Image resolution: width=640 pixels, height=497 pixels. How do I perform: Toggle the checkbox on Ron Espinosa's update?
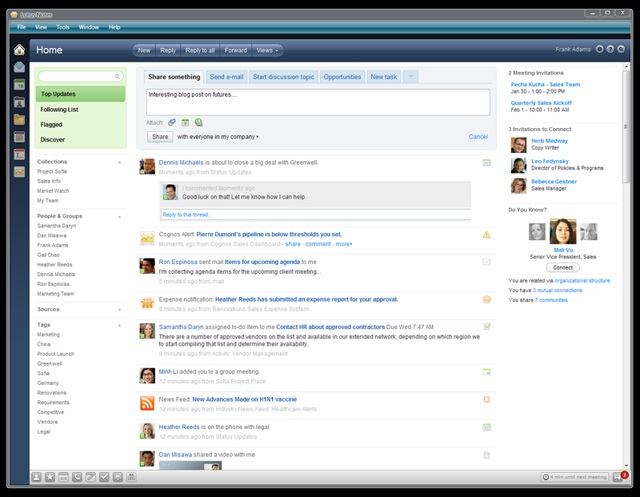pos(486,262)
